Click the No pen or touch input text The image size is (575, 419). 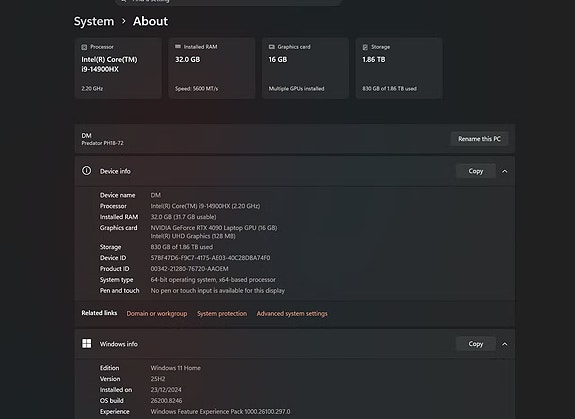(217, 291)
